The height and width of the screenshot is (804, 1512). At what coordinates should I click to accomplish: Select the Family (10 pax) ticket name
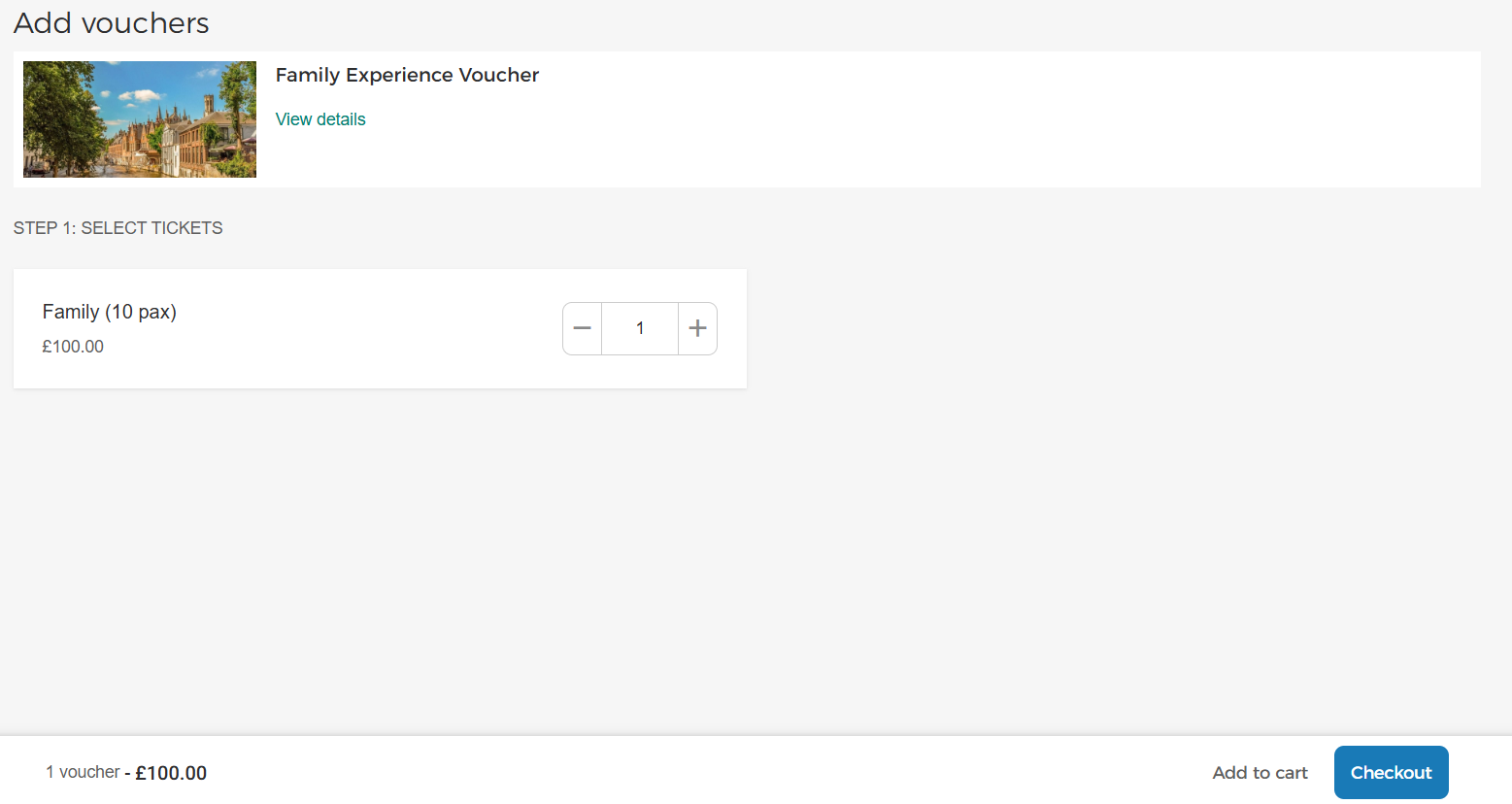pyautogui.click(x=110, y=312)
